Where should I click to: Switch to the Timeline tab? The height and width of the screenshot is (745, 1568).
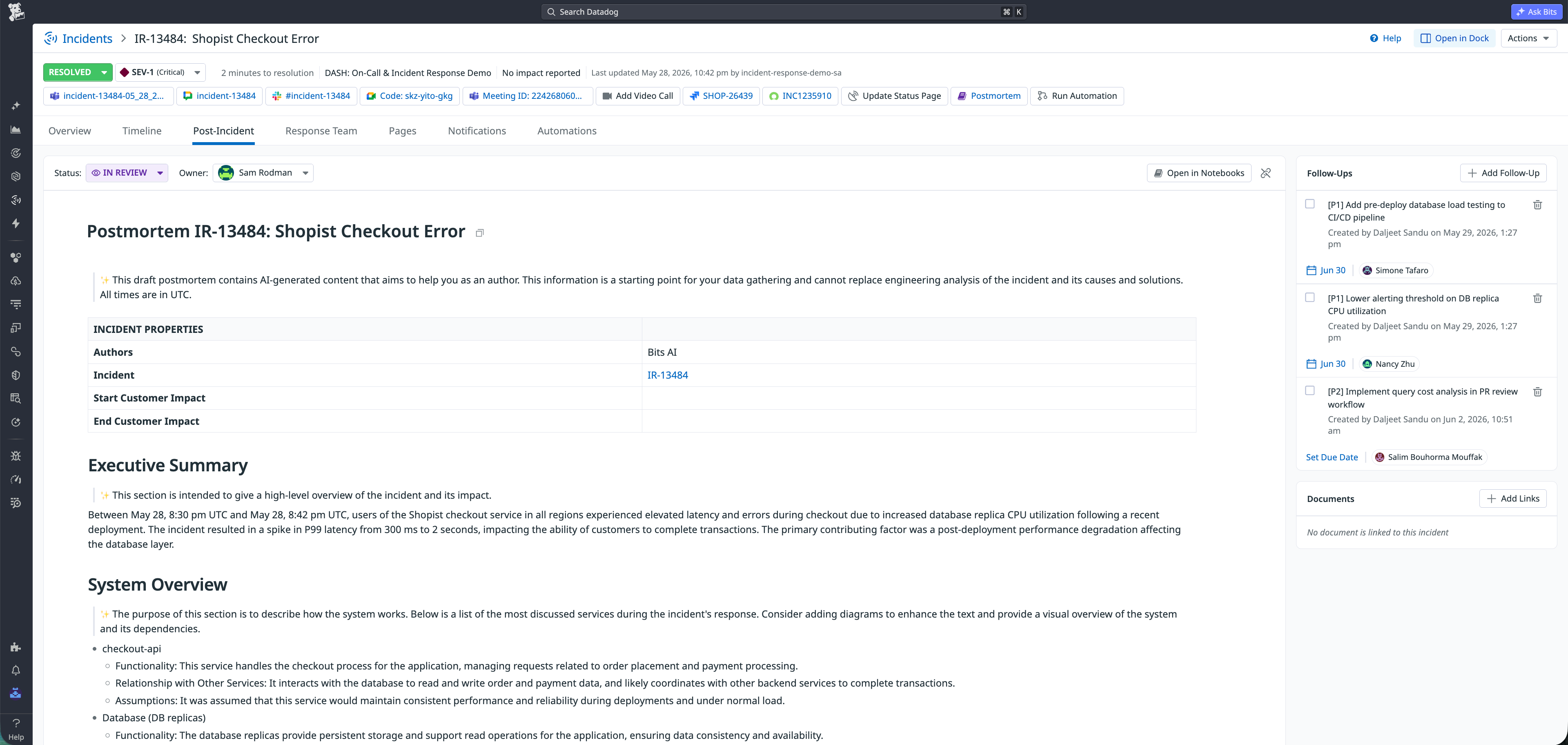coord(142,131)
